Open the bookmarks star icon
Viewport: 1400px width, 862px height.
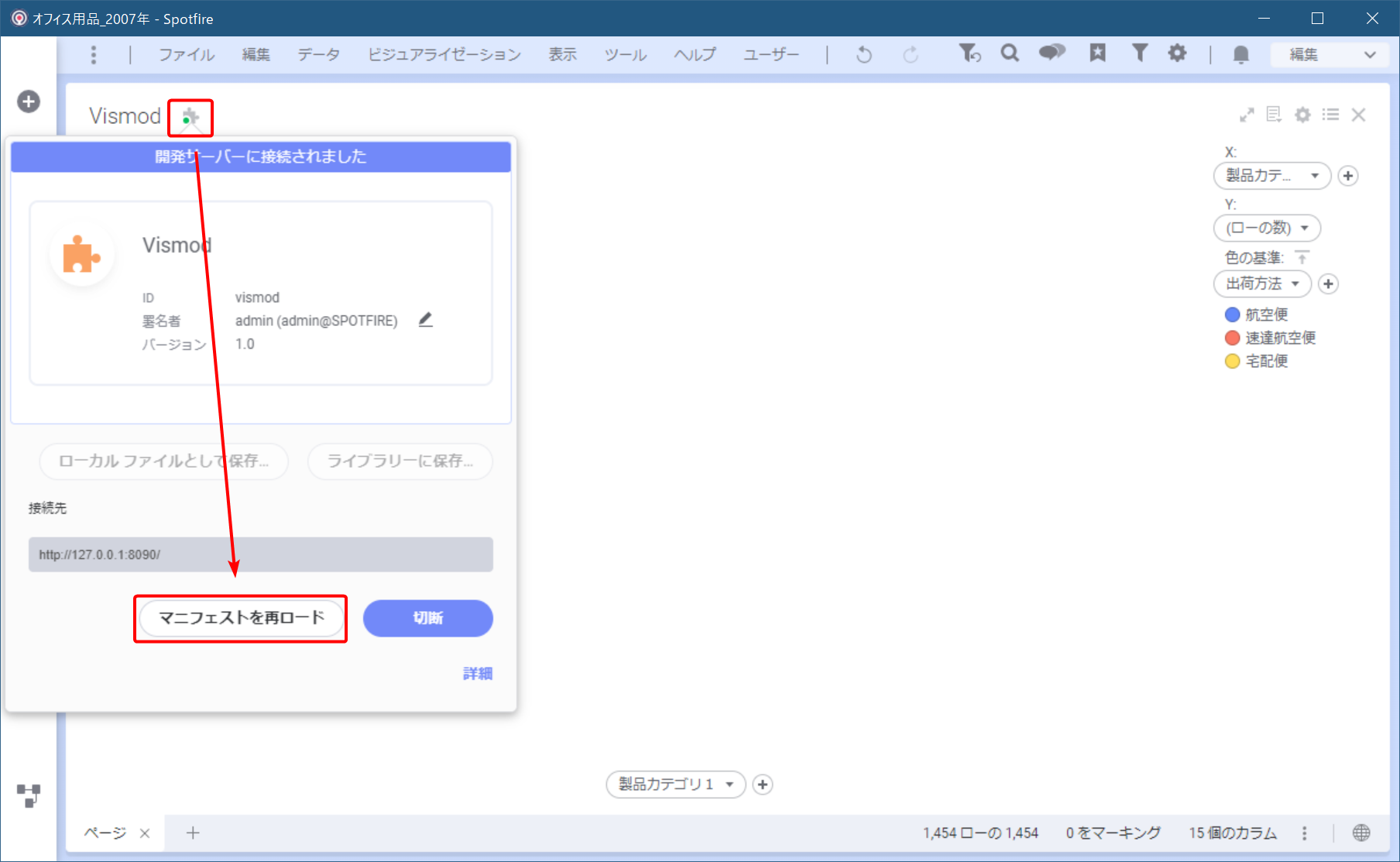[1097, 53]
